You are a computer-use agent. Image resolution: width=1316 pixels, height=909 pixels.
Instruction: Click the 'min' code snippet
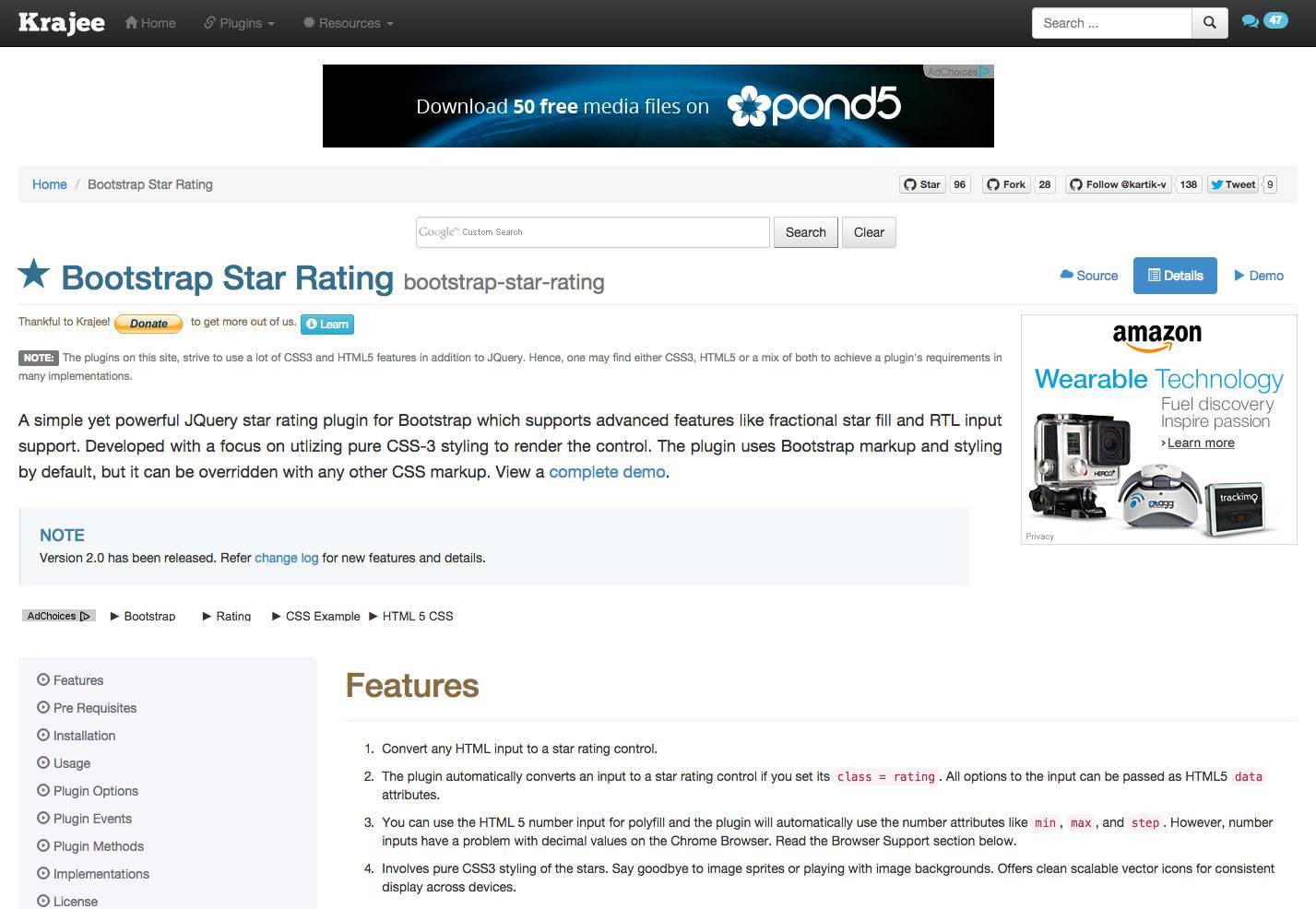1045,823
